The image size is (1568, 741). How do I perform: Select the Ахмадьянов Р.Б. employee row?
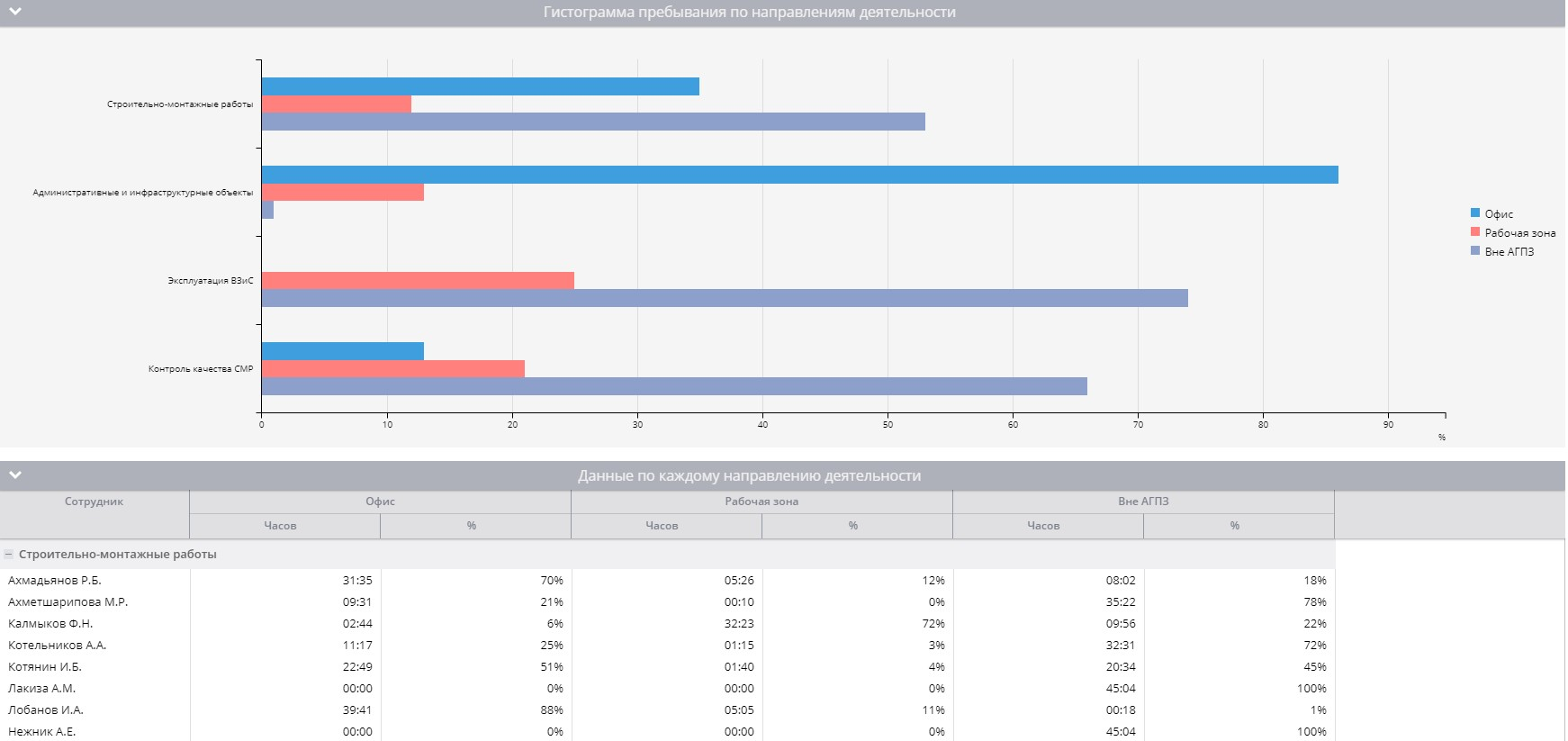click(x=55, y=581)
